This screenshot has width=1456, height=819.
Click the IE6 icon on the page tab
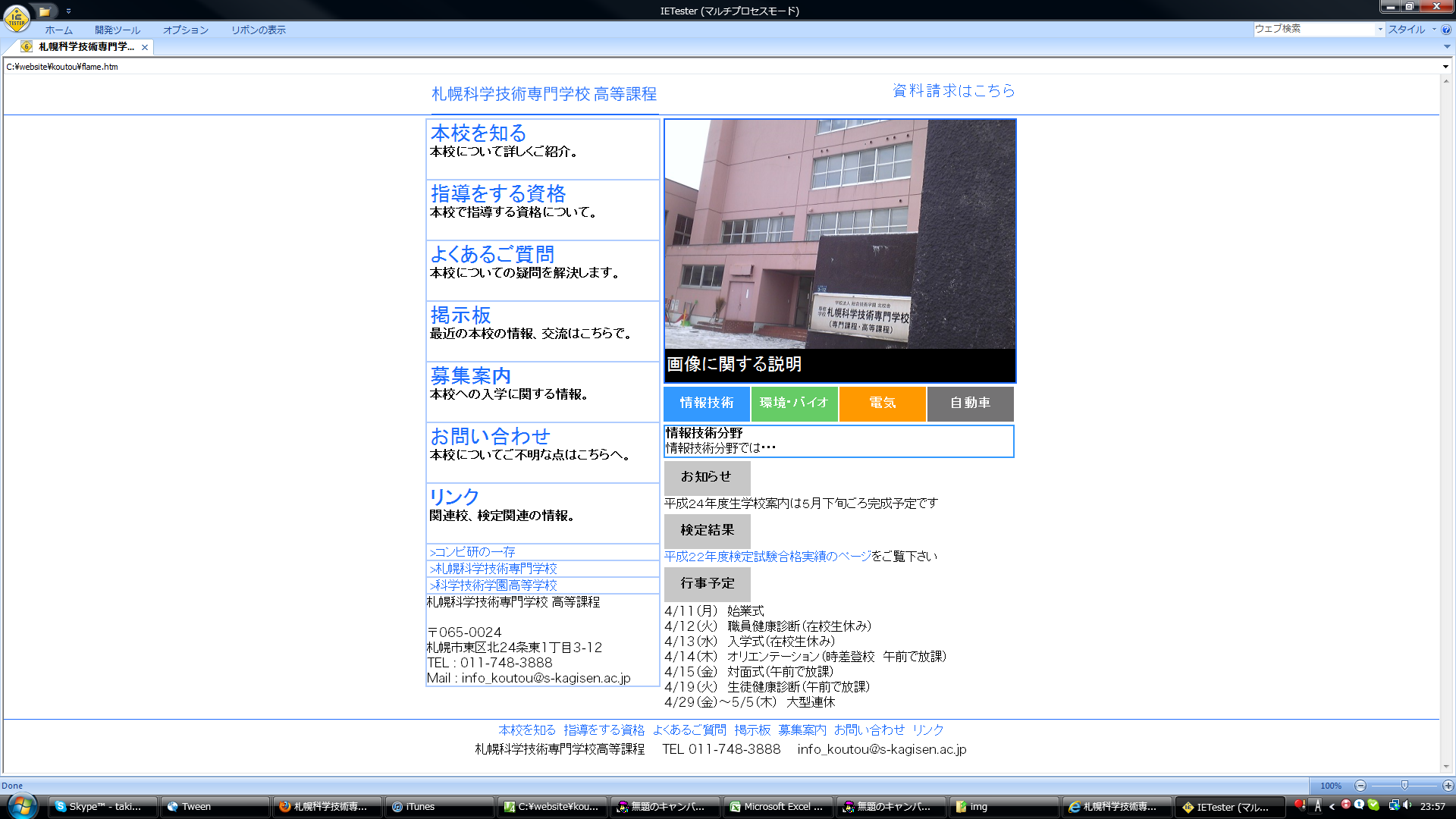click(27, 47)
